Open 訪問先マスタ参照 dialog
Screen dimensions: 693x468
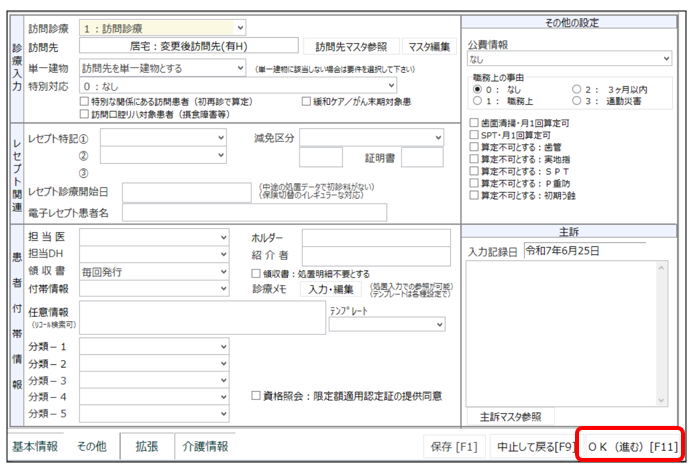pos(351,47)
